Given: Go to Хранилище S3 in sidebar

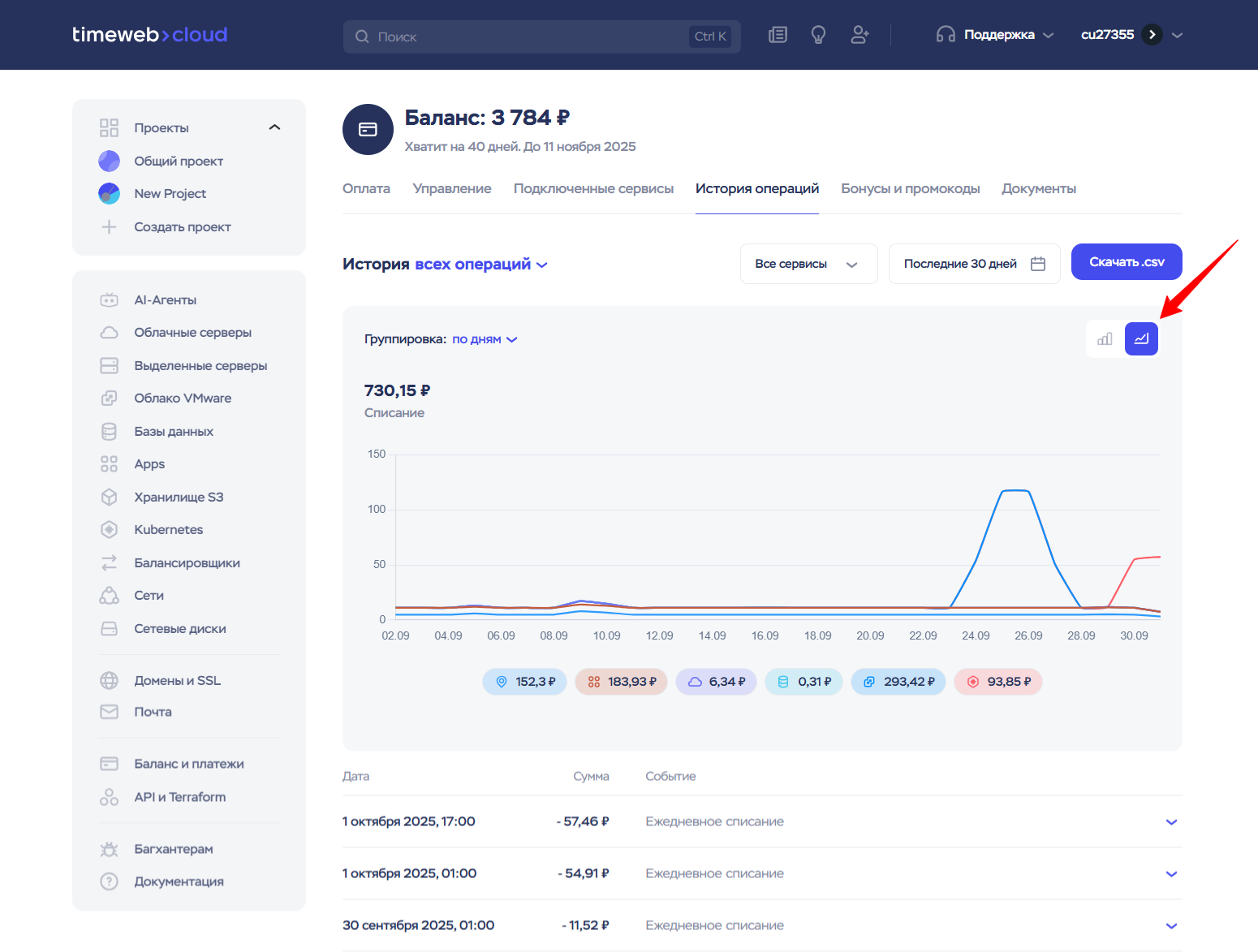Looking at the screenshot, I should click(178, 498).
